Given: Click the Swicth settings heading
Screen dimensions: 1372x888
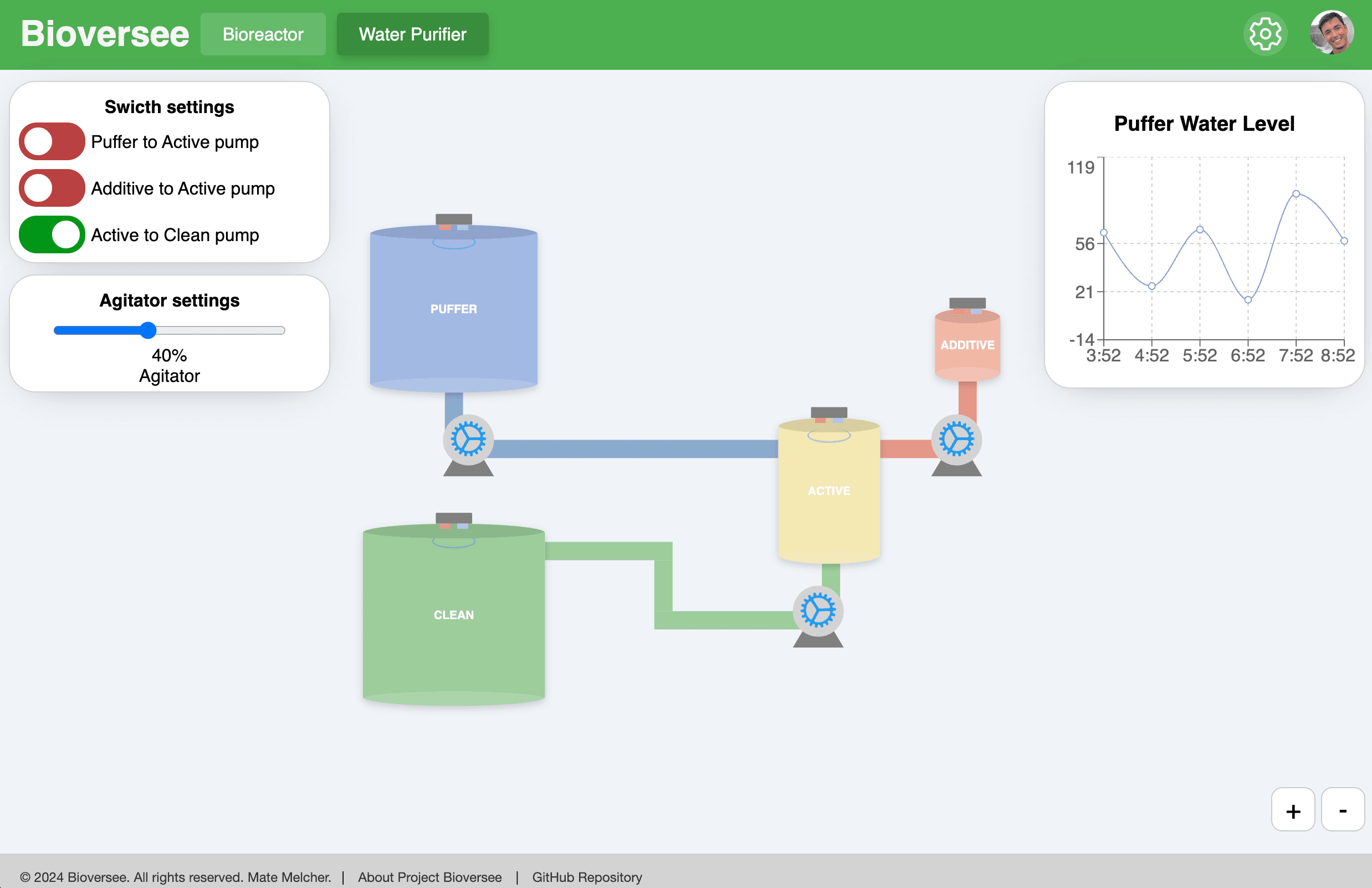Looking at the screenshot, I should [x=169, y=106].
